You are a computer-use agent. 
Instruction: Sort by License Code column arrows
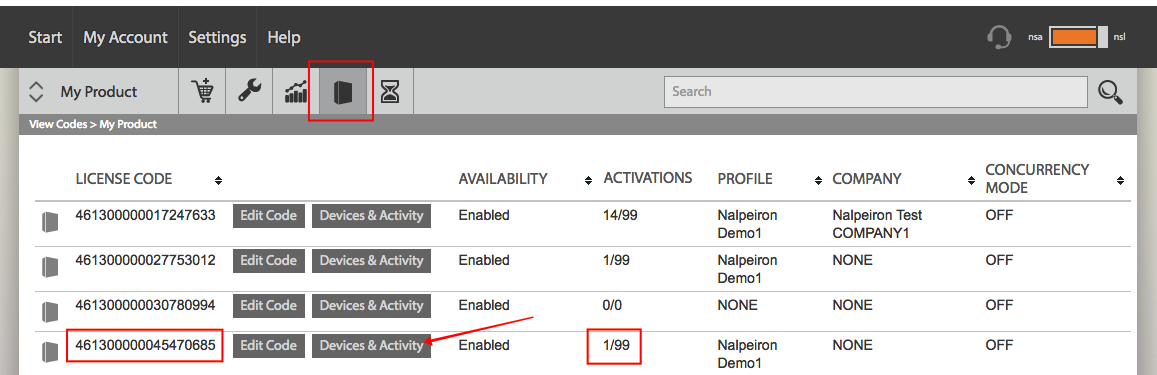(218, 181)
